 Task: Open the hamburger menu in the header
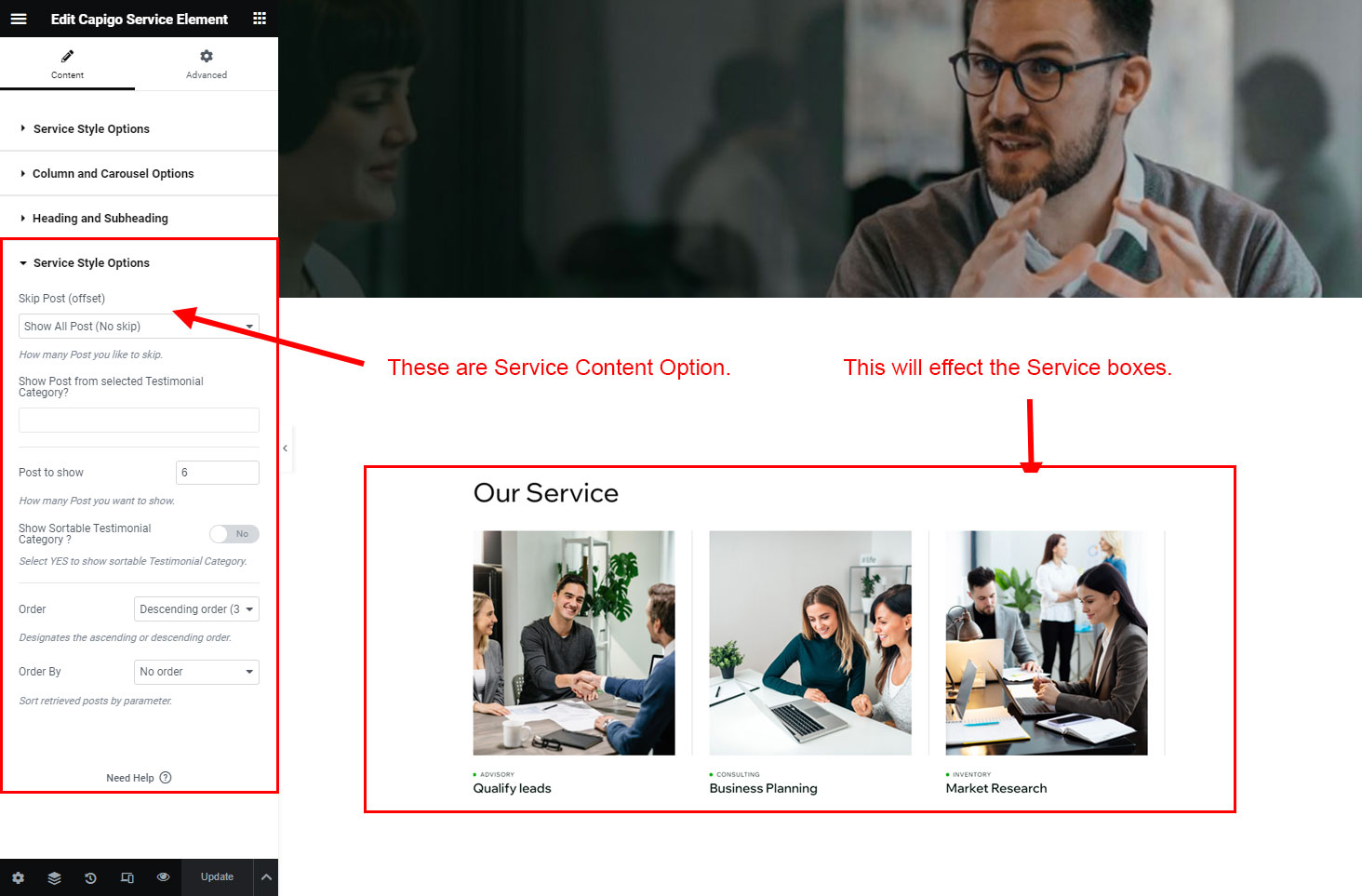coord(19,19)
